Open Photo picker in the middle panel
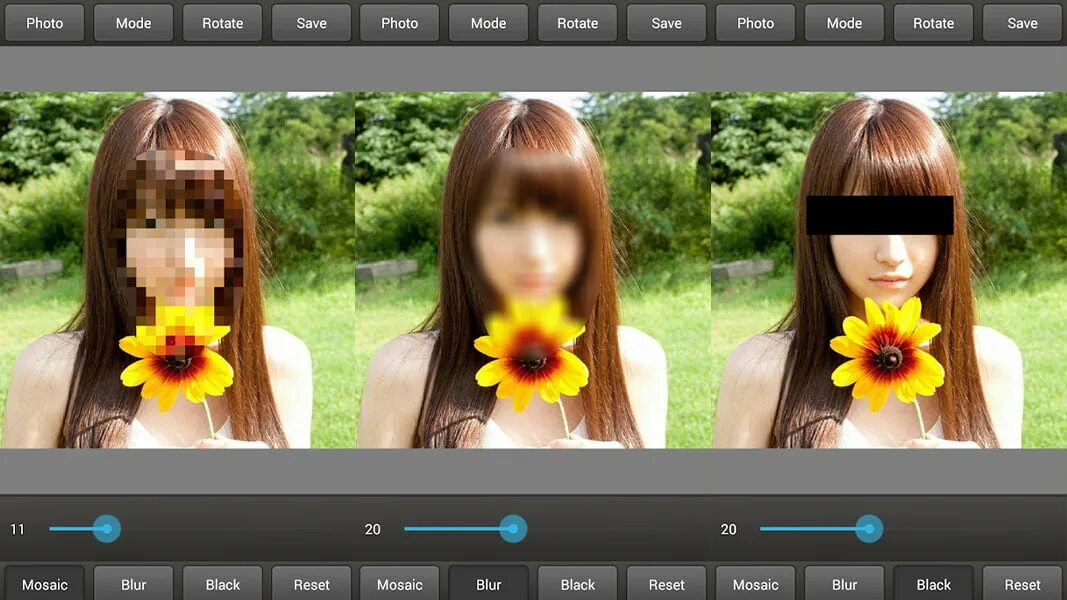 tap(399, 23)
